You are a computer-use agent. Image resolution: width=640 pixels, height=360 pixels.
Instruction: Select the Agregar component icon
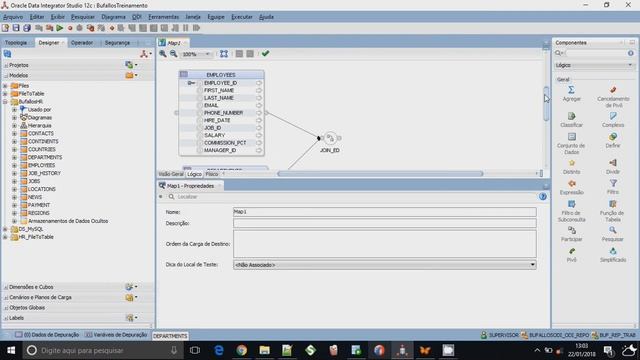(571, 90)
